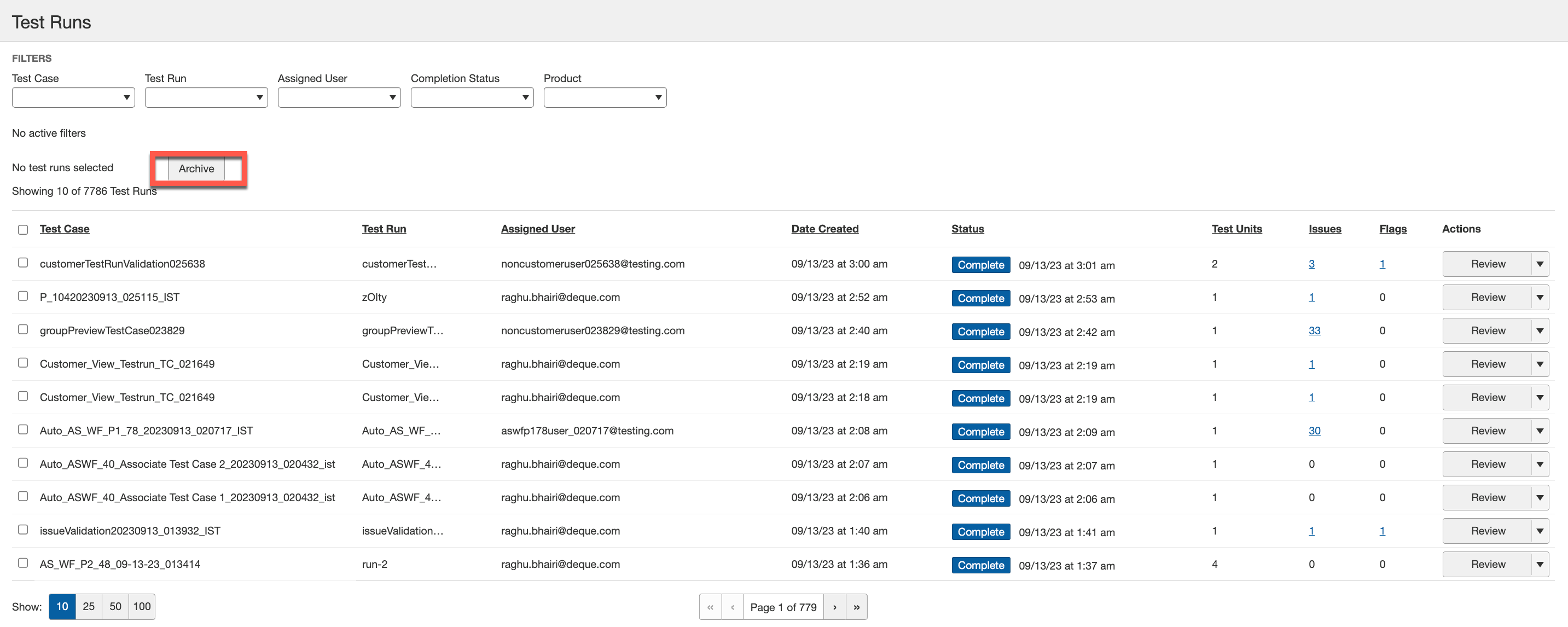Select the groupPreviewTestCase023829 row checkbox
Viewport: 1568px width, 627px height.
(23, 329)
